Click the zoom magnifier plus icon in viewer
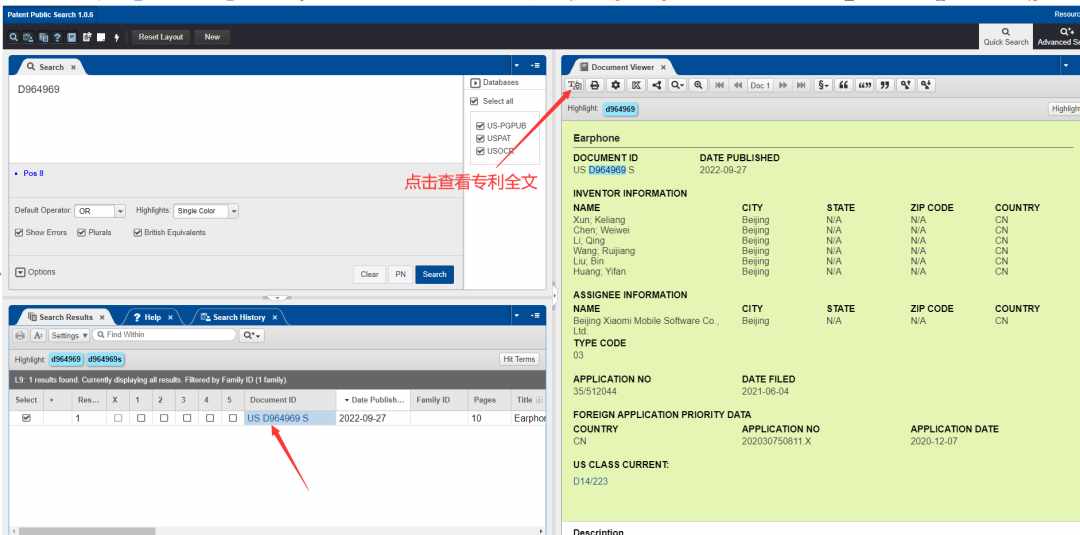Screen dimensions: 1080x535 (698, 85)
